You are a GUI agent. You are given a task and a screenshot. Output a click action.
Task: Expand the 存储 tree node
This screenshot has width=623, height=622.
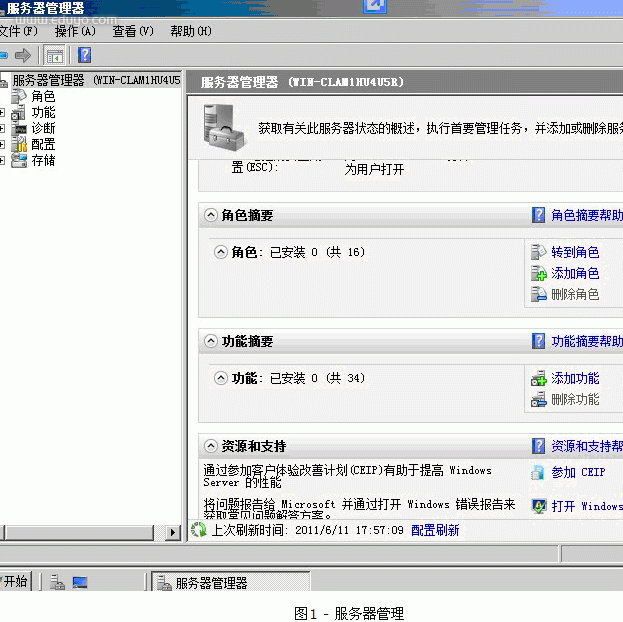pos(3,161)
